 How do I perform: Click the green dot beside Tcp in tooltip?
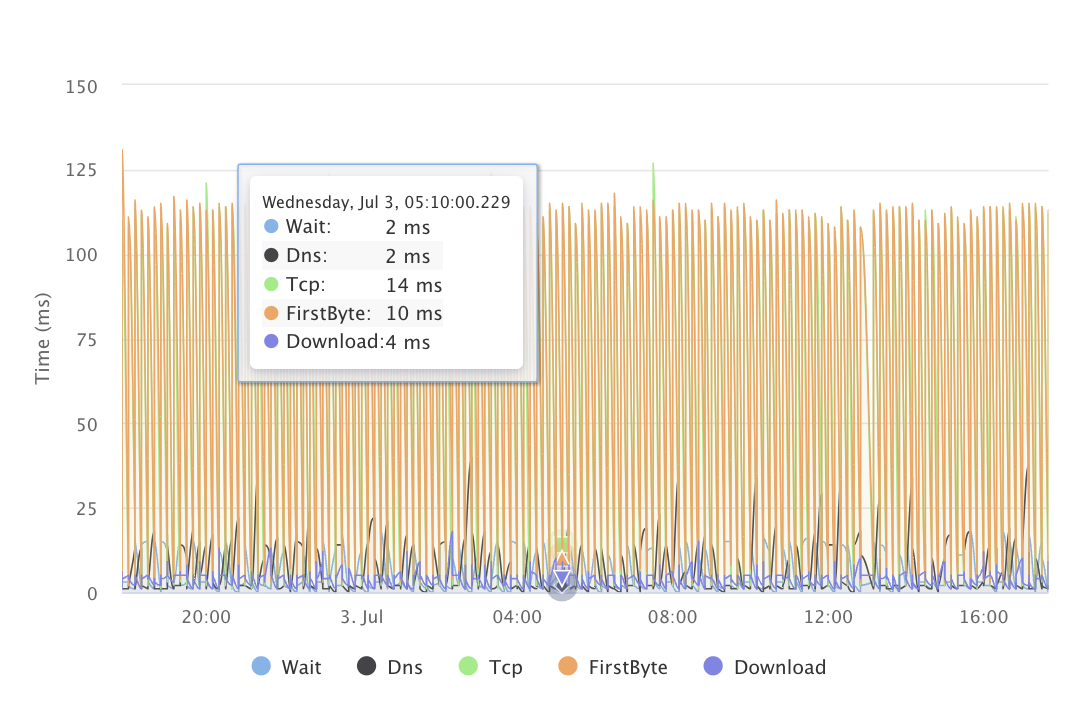[x=271, y=285]
